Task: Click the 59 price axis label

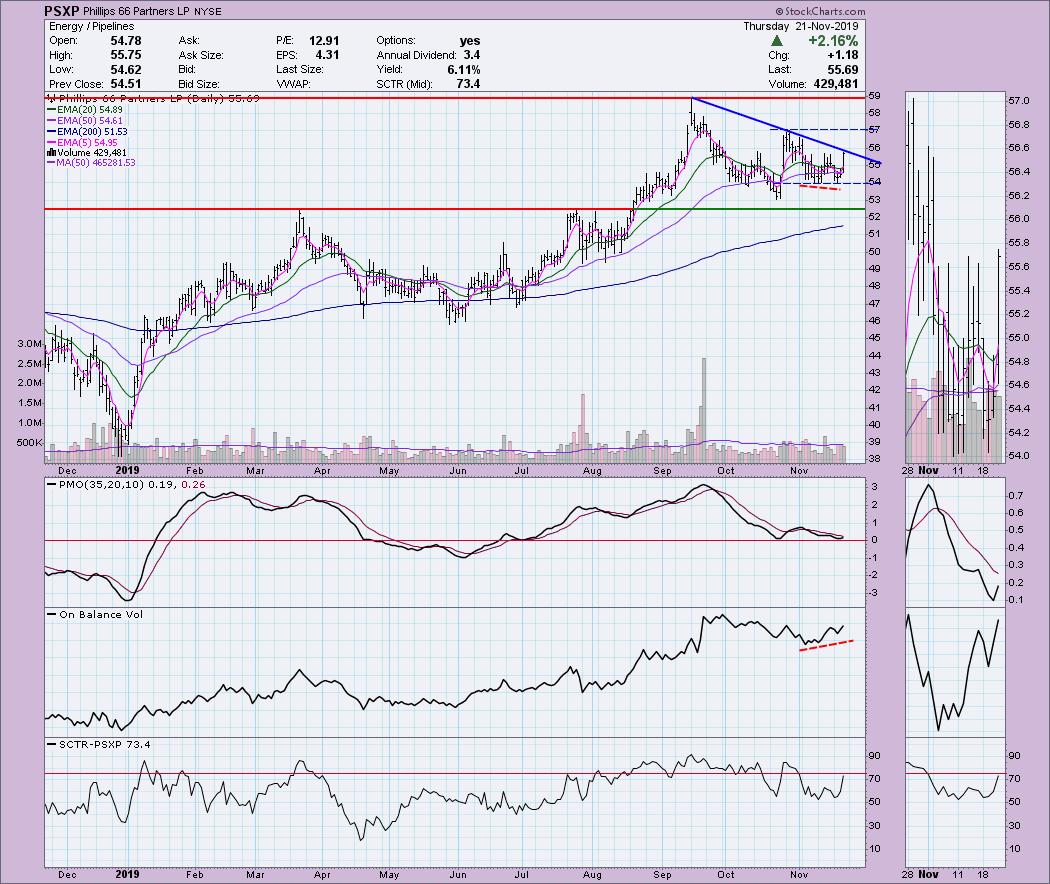Action: point(874,96)
